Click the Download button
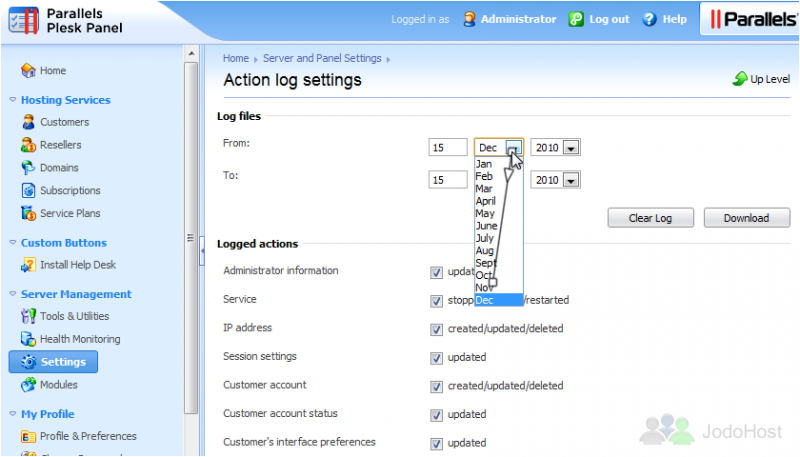The image size is (800, 457). point(746,218)
